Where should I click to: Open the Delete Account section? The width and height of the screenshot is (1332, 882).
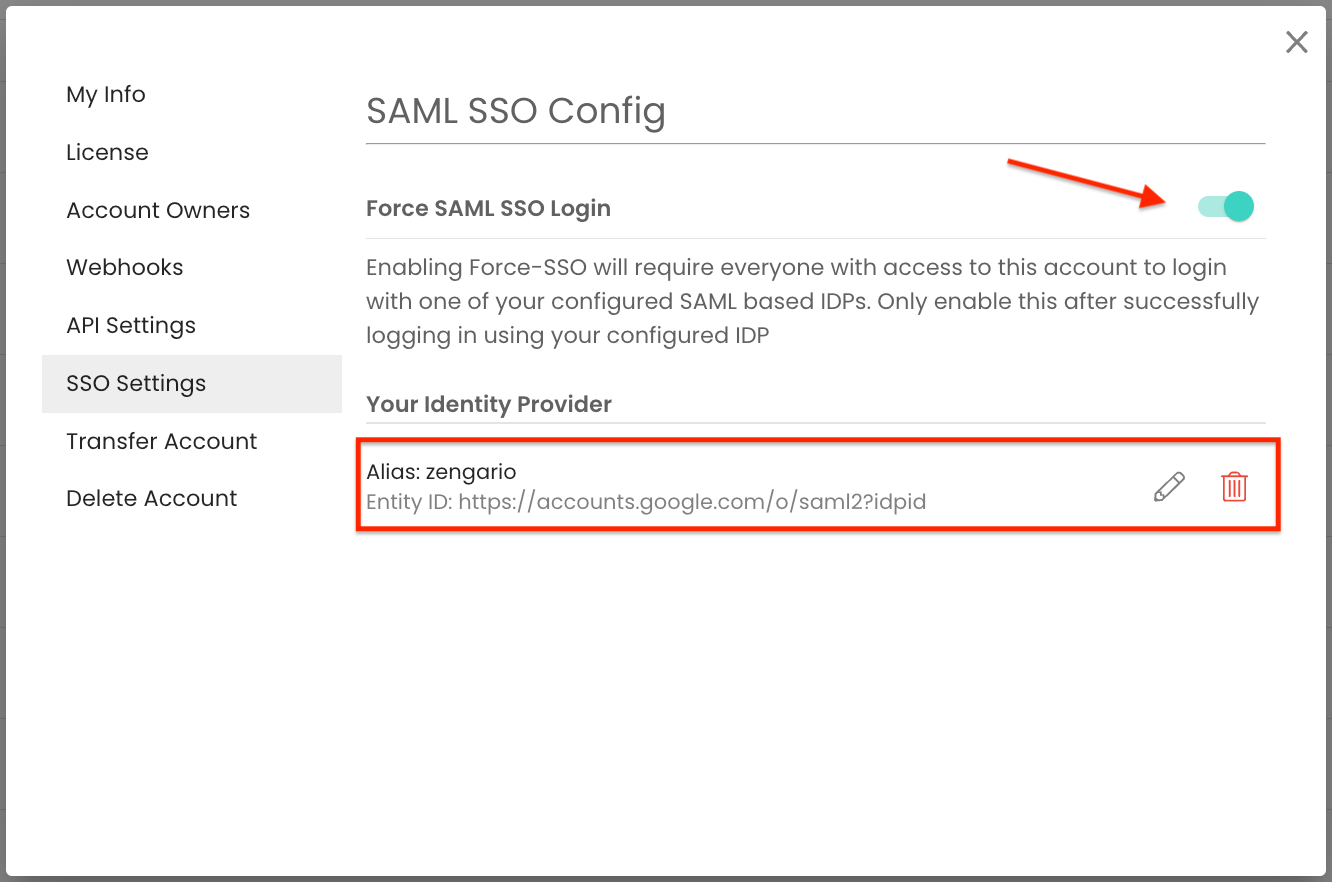pos(151,498)
